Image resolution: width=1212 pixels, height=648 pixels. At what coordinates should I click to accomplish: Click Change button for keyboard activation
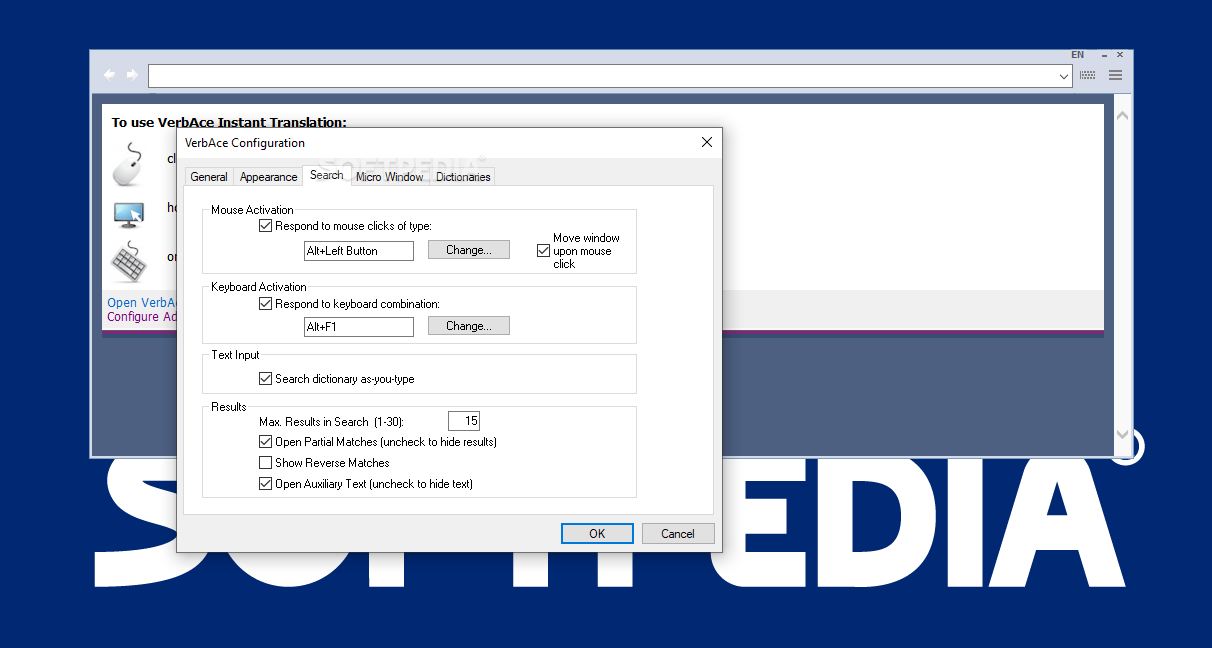(x=469, y=326)
